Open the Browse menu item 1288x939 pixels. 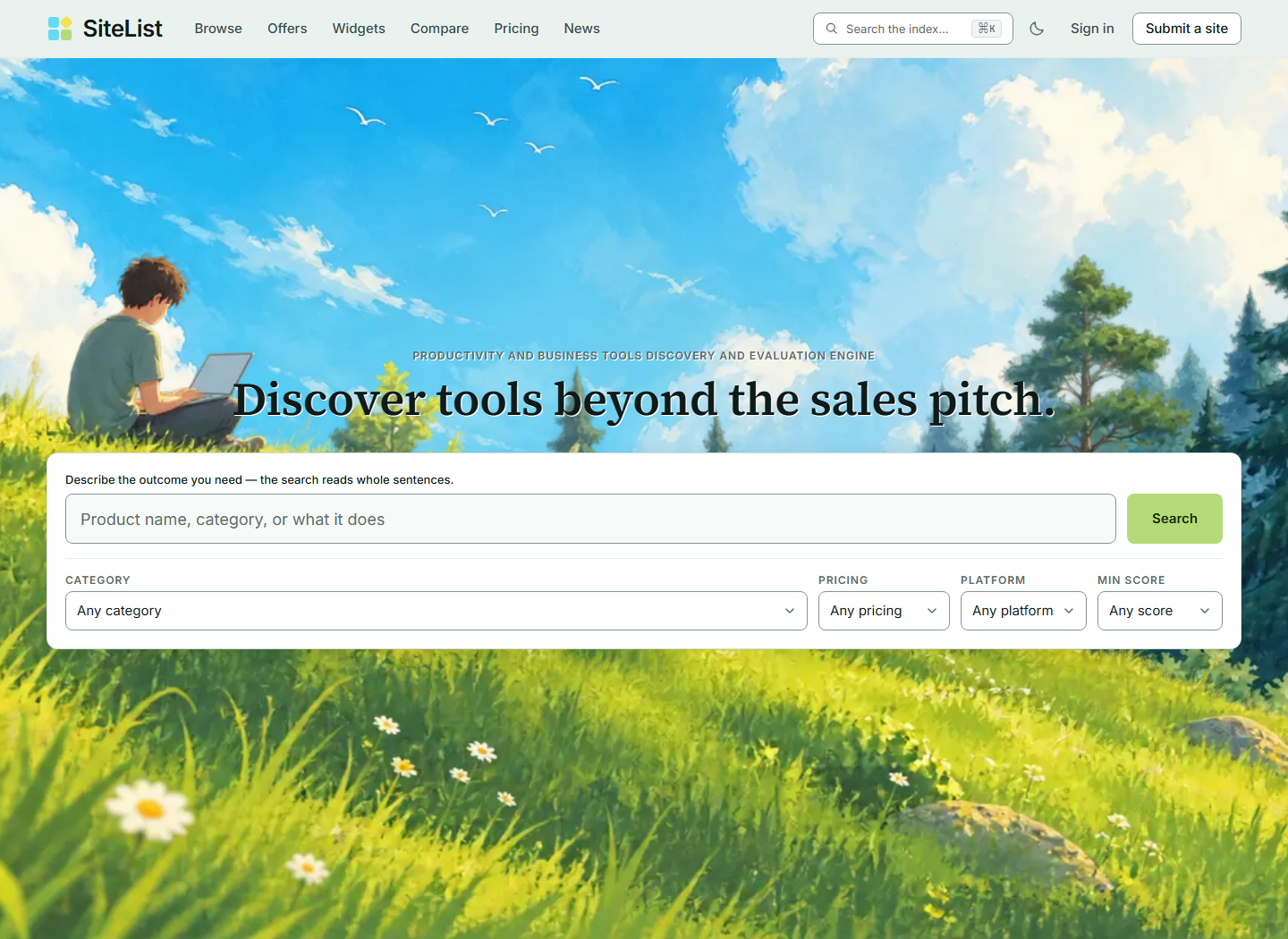[218, 29]
